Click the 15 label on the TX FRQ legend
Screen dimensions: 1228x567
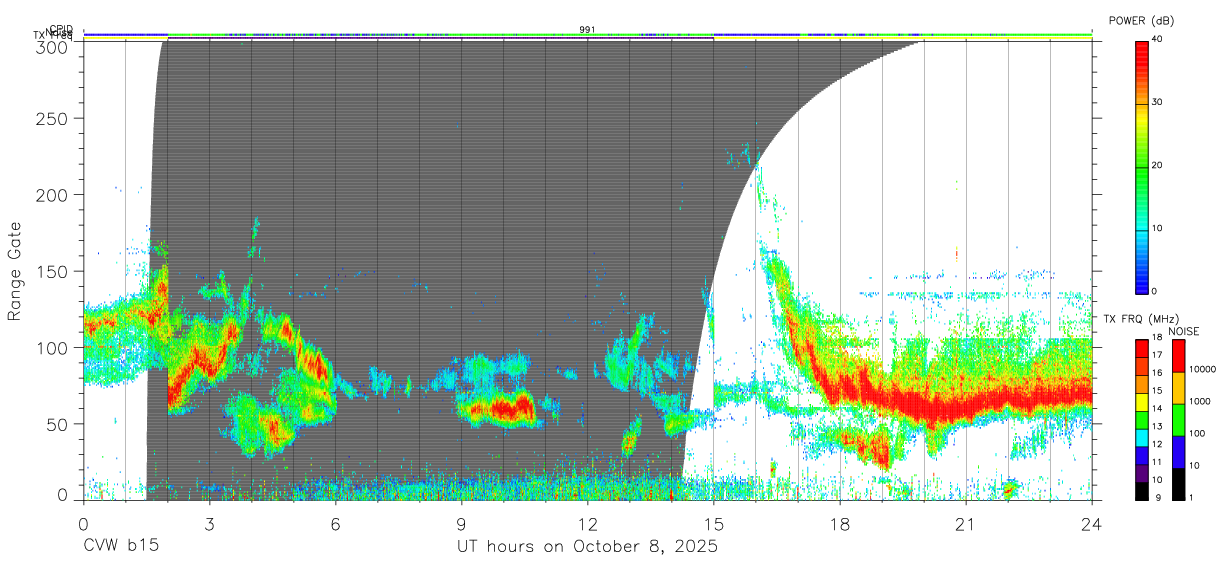click(1157, 391)
